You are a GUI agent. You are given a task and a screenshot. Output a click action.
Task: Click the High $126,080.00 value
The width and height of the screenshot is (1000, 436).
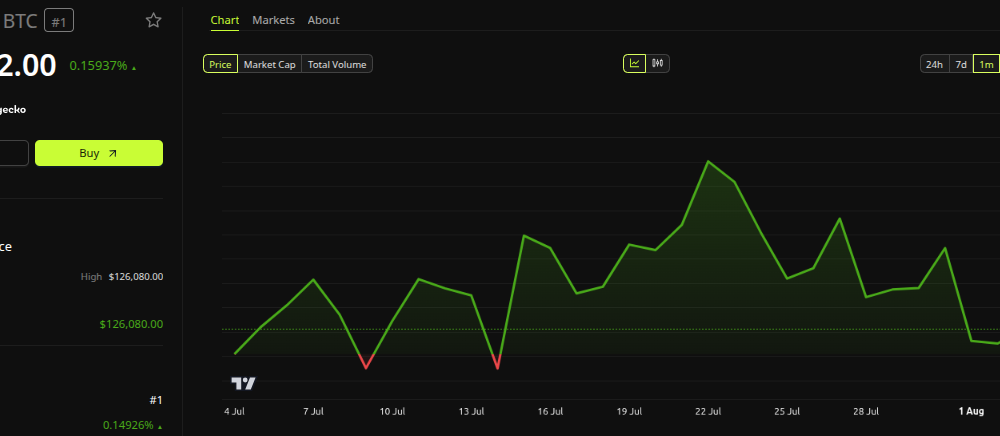[136, 277]
